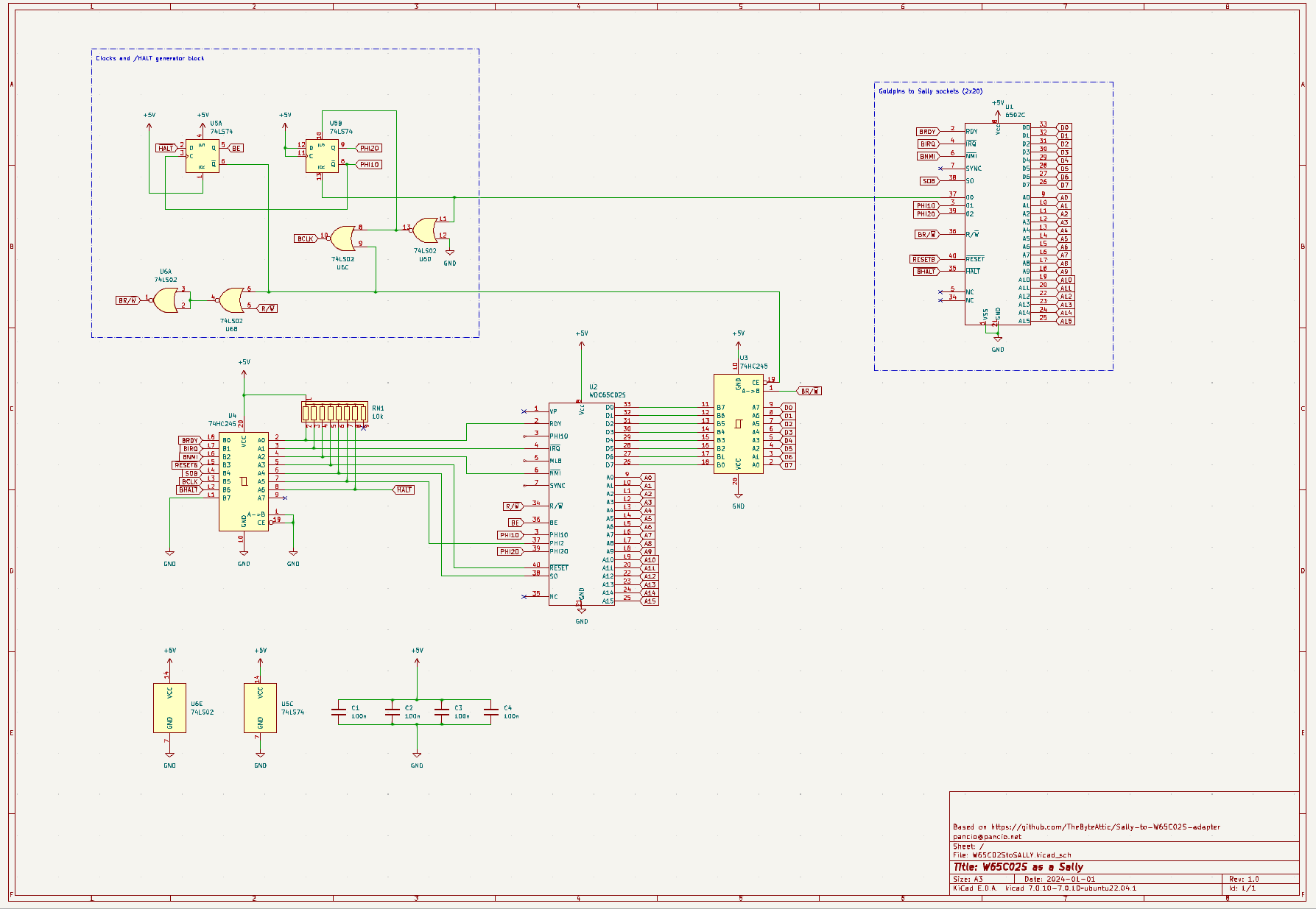The width and height of the screenshot is (1316, 909).
Task: Click the U6D NOR gate symbol
Action: [x=425, y=230]
